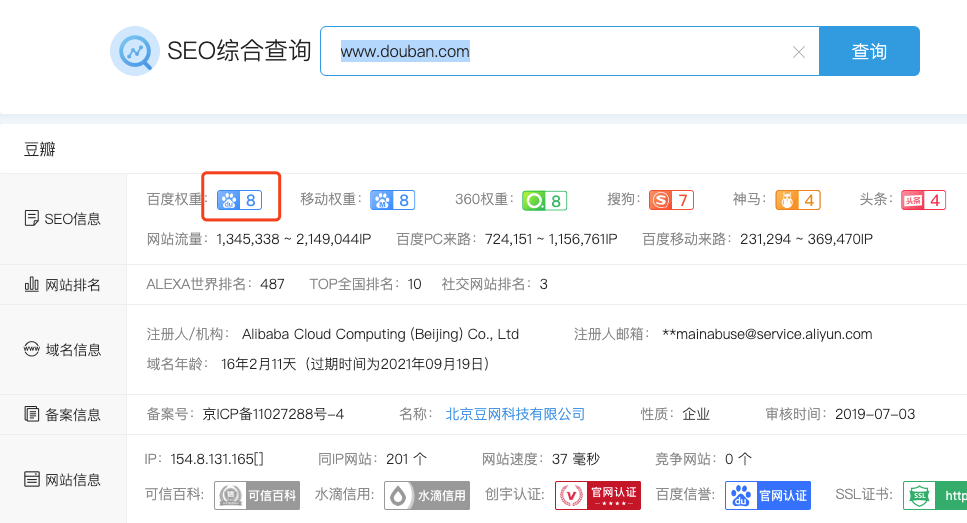Click the 性质 value 企业
The height and width of the screenshot is (523, 967).
(x=696, y=414)
